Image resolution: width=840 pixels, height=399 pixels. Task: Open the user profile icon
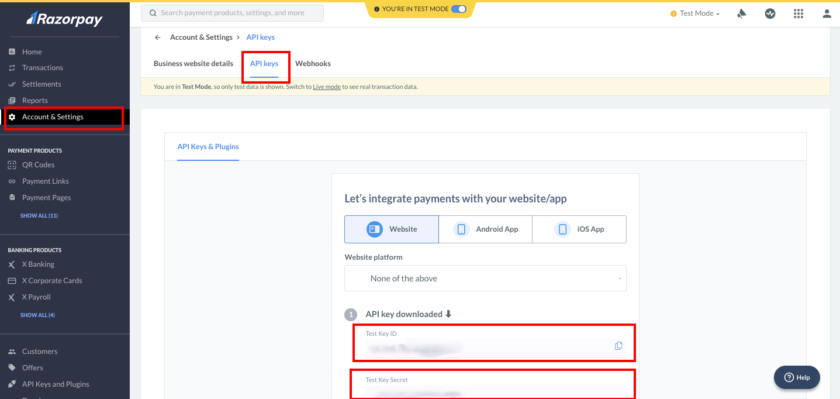coord(827,14)
